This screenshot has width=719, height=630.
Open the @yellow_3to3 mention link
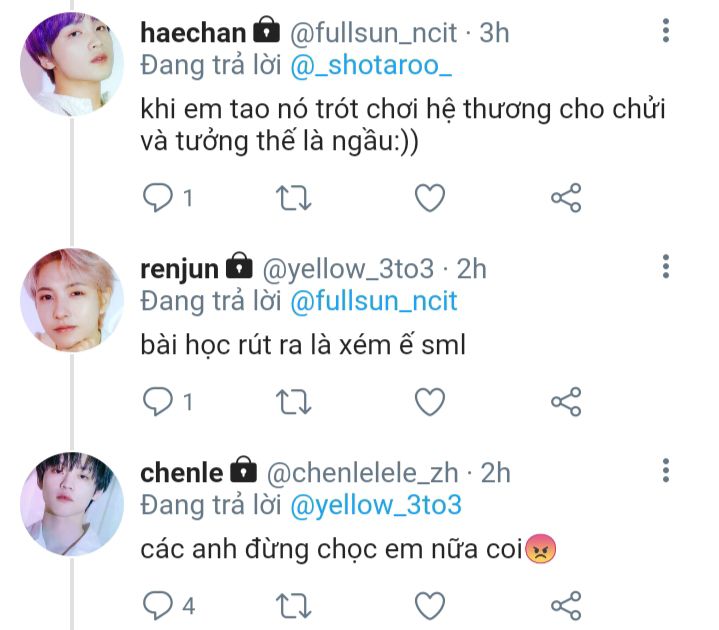pos(375,504)
